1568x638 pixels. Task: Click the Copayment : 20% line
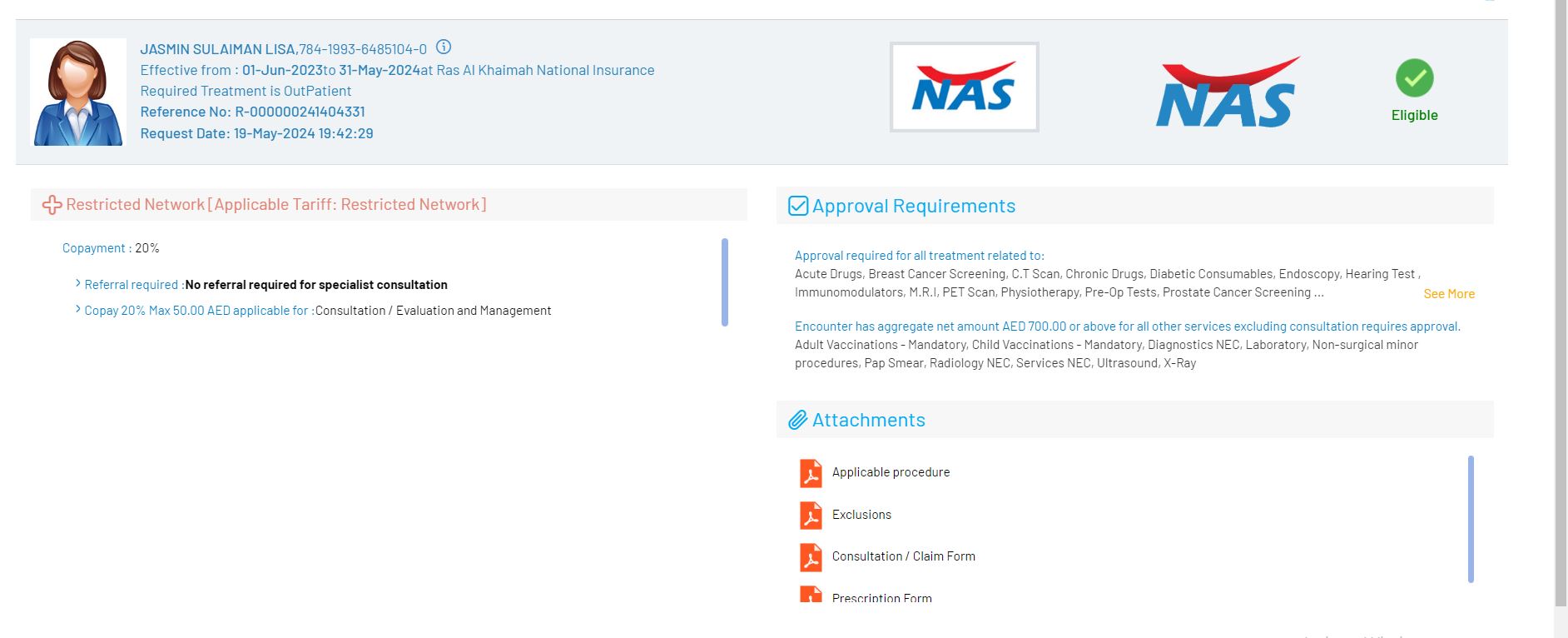point(111,248)
